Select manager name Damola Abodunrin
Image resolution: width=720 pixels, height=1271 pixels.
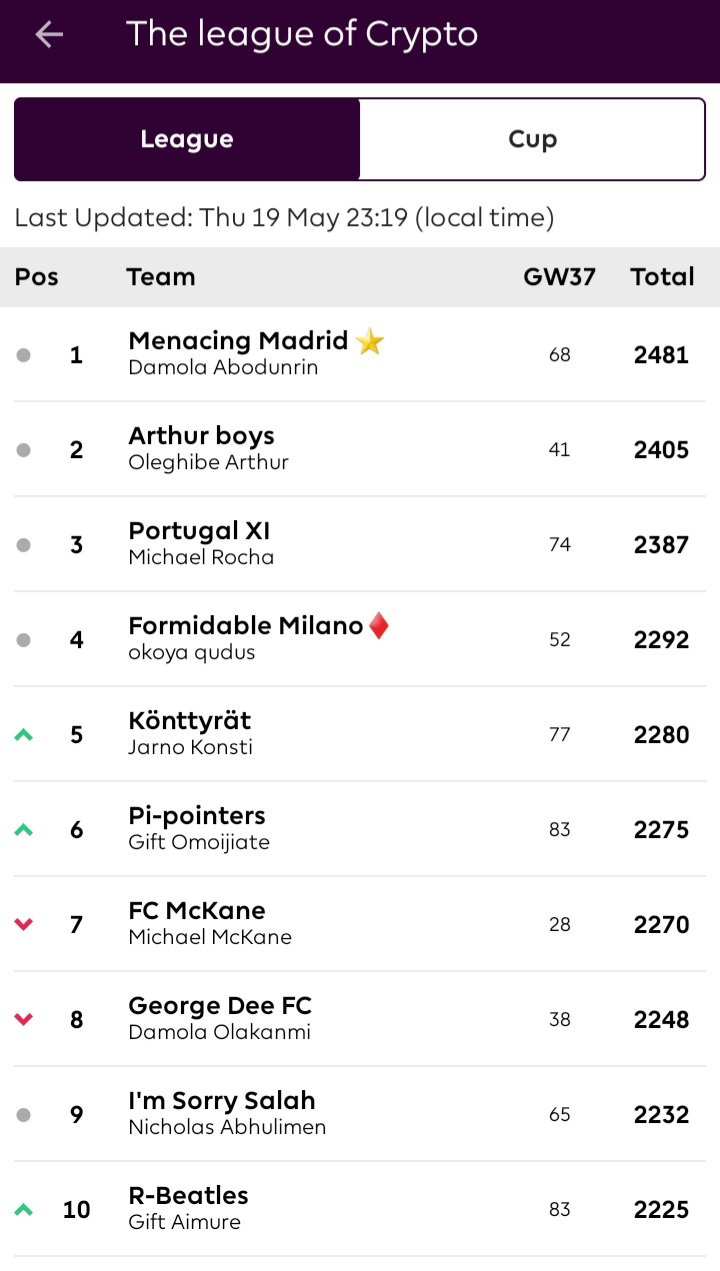223,368
